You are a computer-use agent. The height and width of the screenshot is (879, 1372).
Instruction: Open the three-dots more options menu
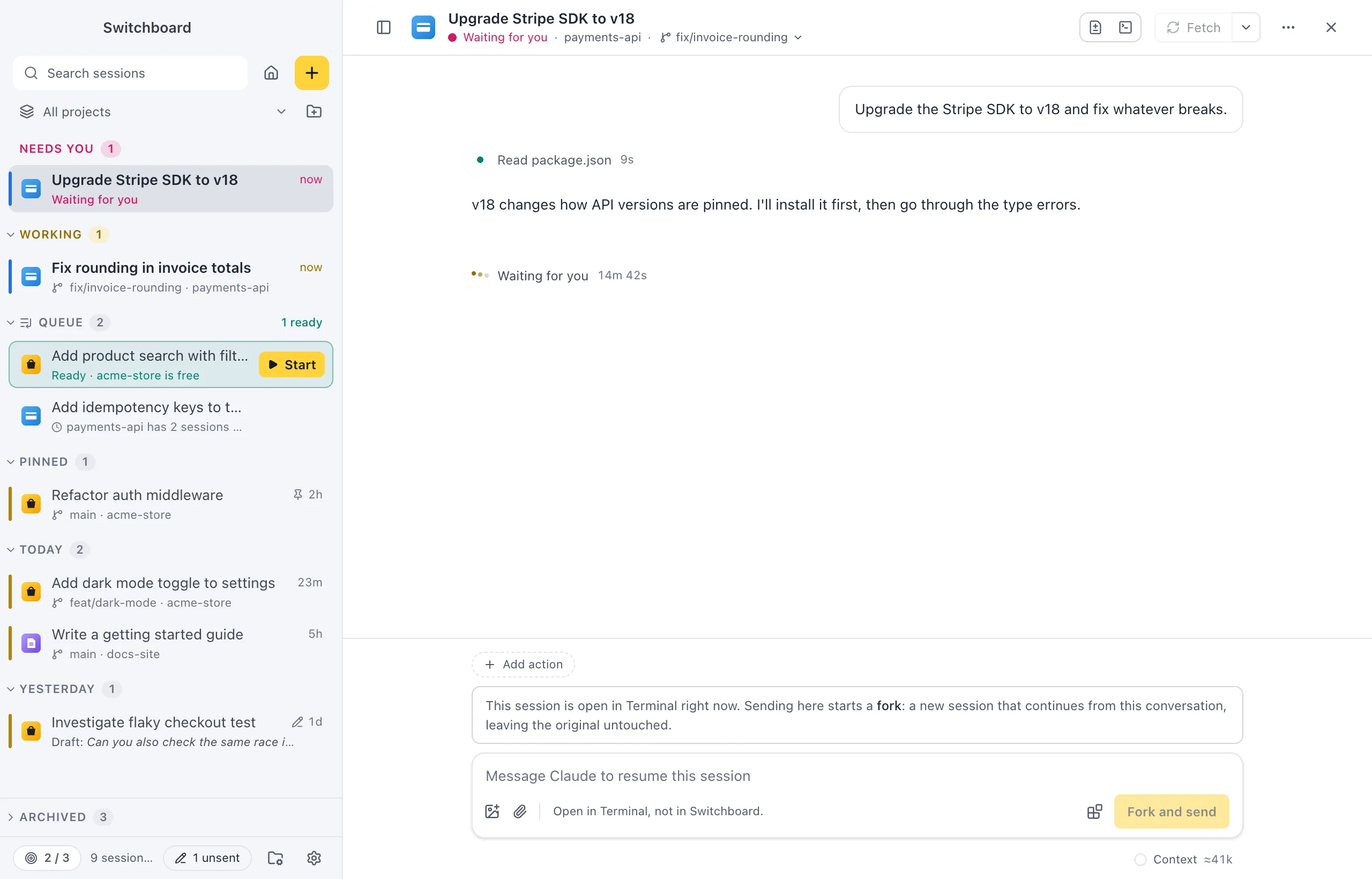(1288, 27)
